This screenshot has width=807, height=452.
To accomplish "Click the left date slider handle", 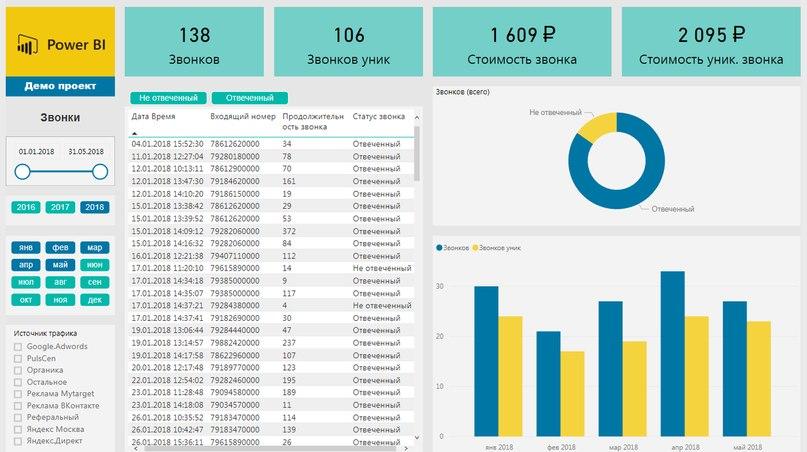I will 23,171.
